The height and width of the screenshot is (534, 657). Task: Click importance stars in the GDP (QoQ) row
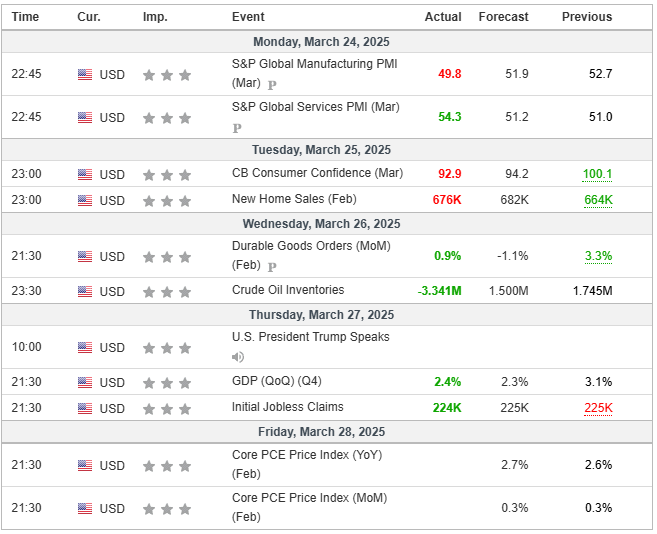click(x=166, y=382)
